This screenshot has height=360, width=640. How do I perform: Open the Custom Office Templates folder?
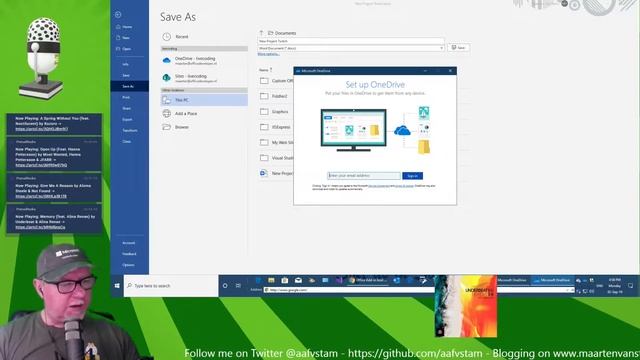[x=277, y=81]
